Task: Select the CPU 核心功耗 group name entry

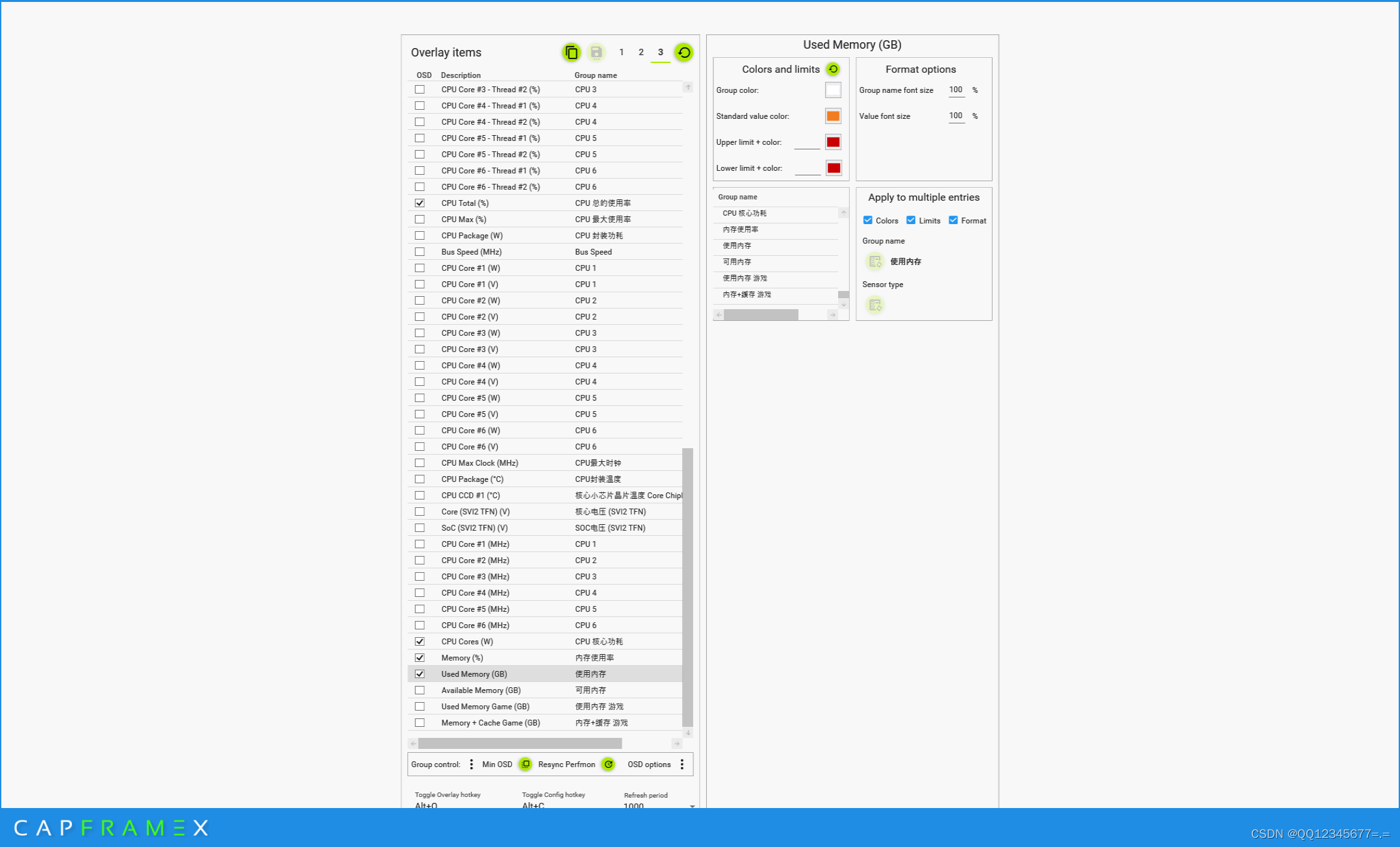Action: click(776, 214)
